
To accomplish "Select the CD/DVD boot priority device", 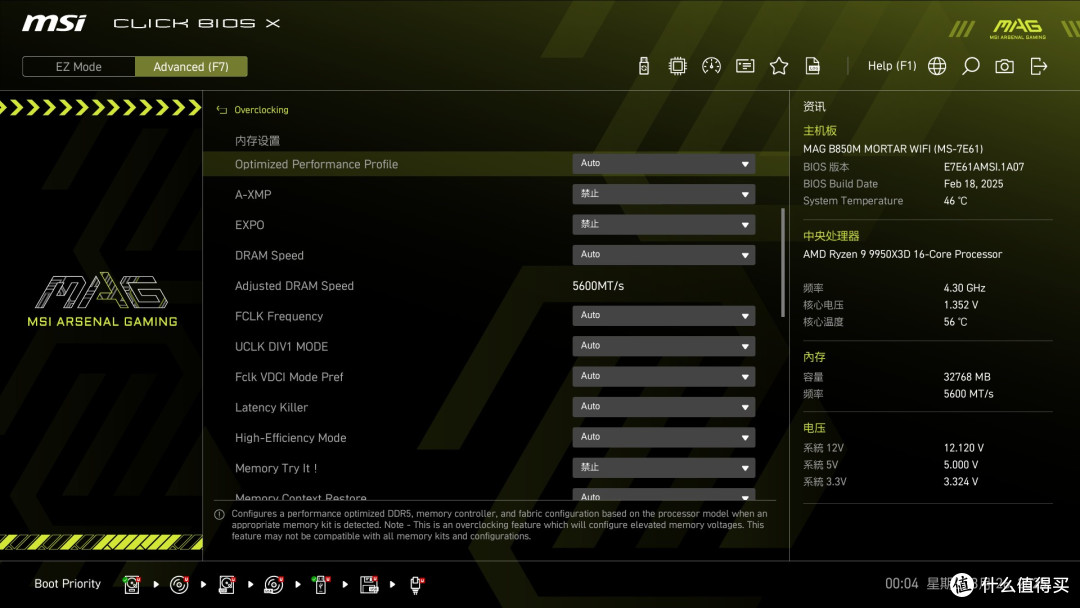I will coord(179,585).
